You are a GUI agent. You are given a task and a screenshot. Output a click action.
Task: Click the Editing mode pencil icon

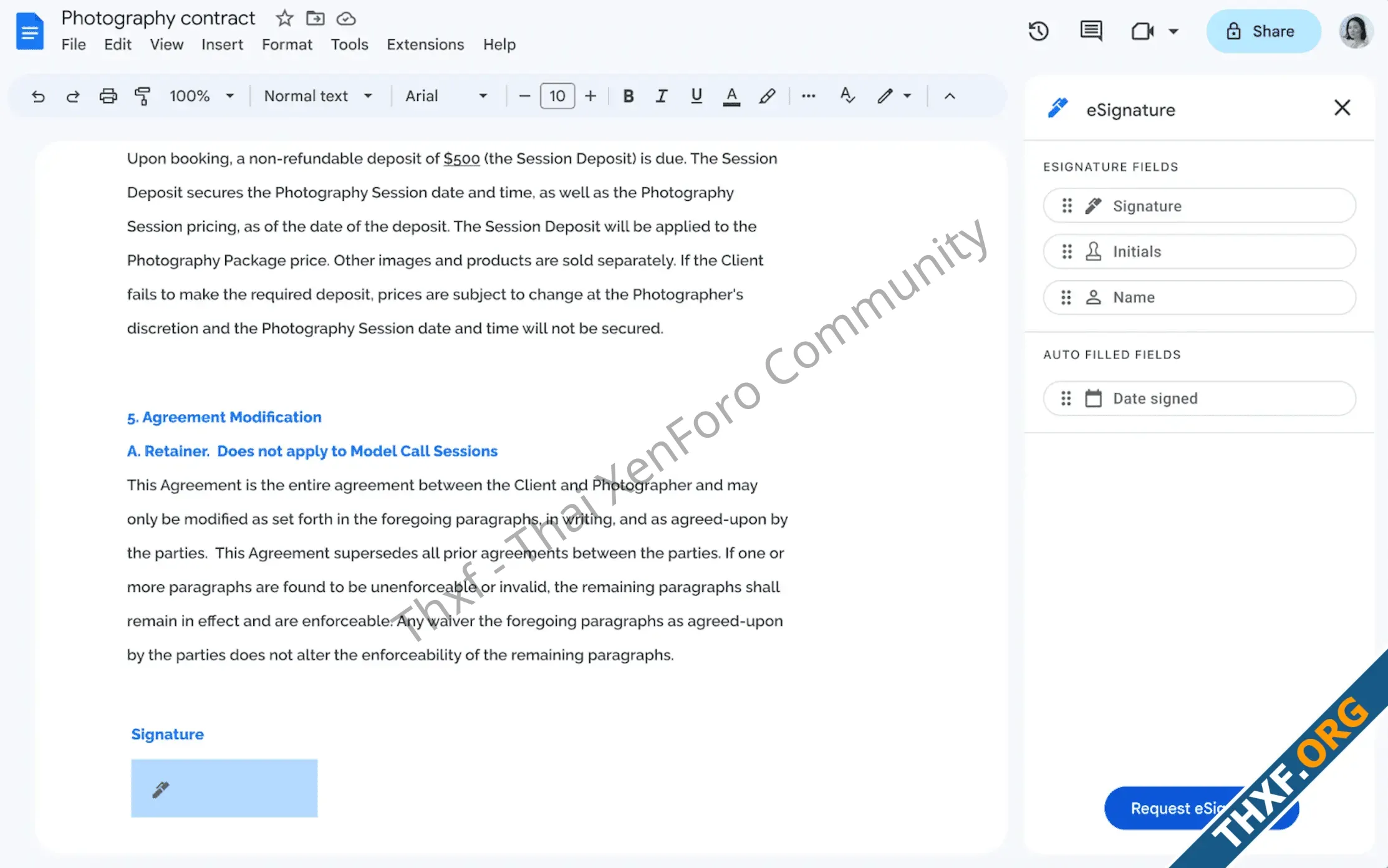pos(885,96)
